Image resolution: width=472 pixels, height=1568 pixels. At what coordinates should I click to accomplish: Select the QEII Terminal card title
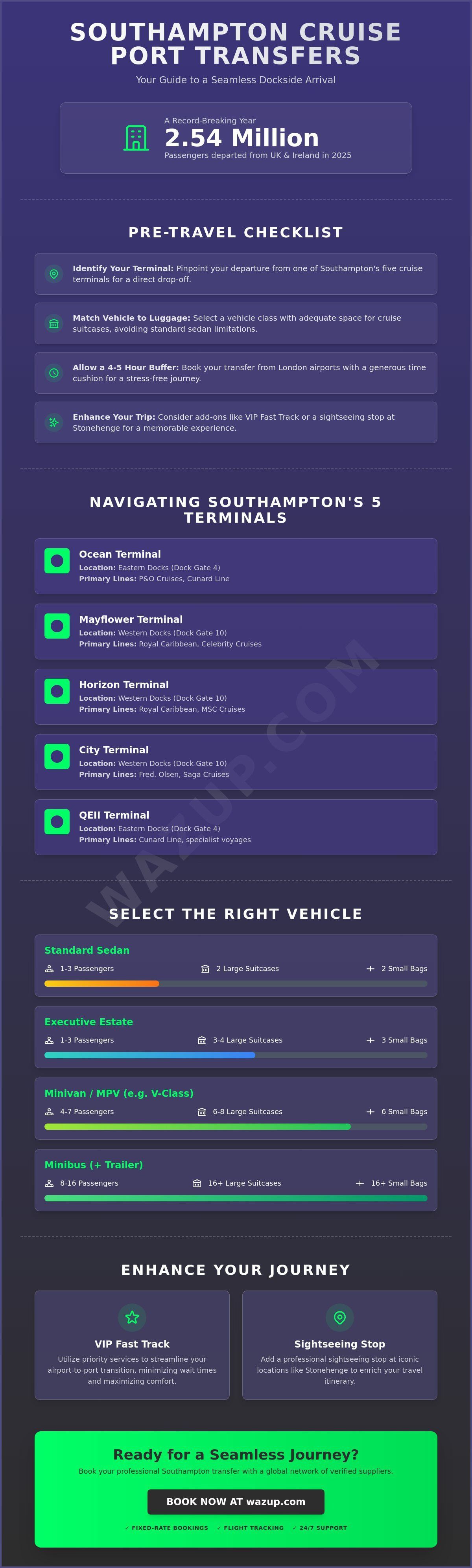click(114, 815)
